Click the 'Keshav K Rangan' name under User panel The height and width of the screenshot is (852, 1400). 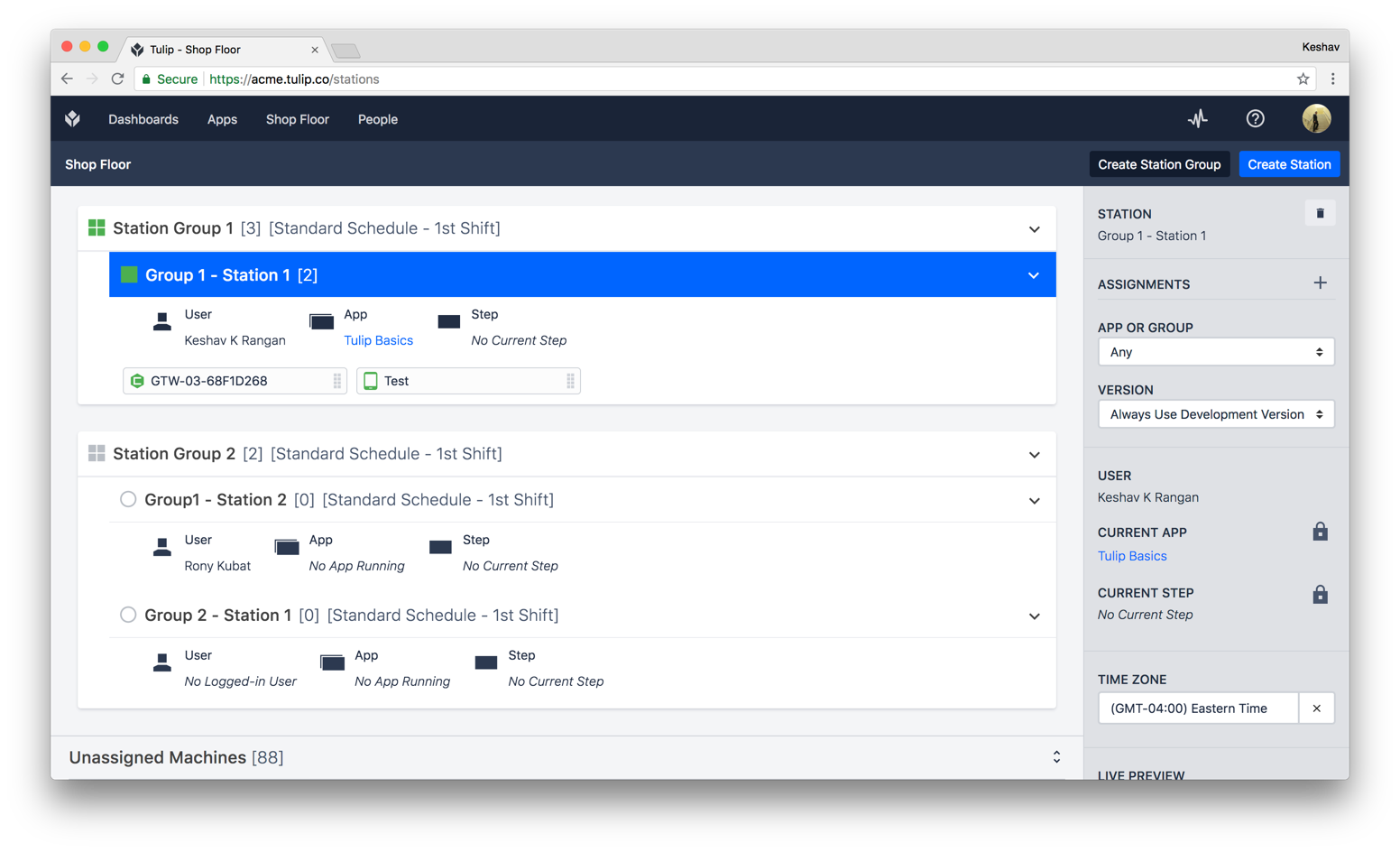coord(1148,497)
